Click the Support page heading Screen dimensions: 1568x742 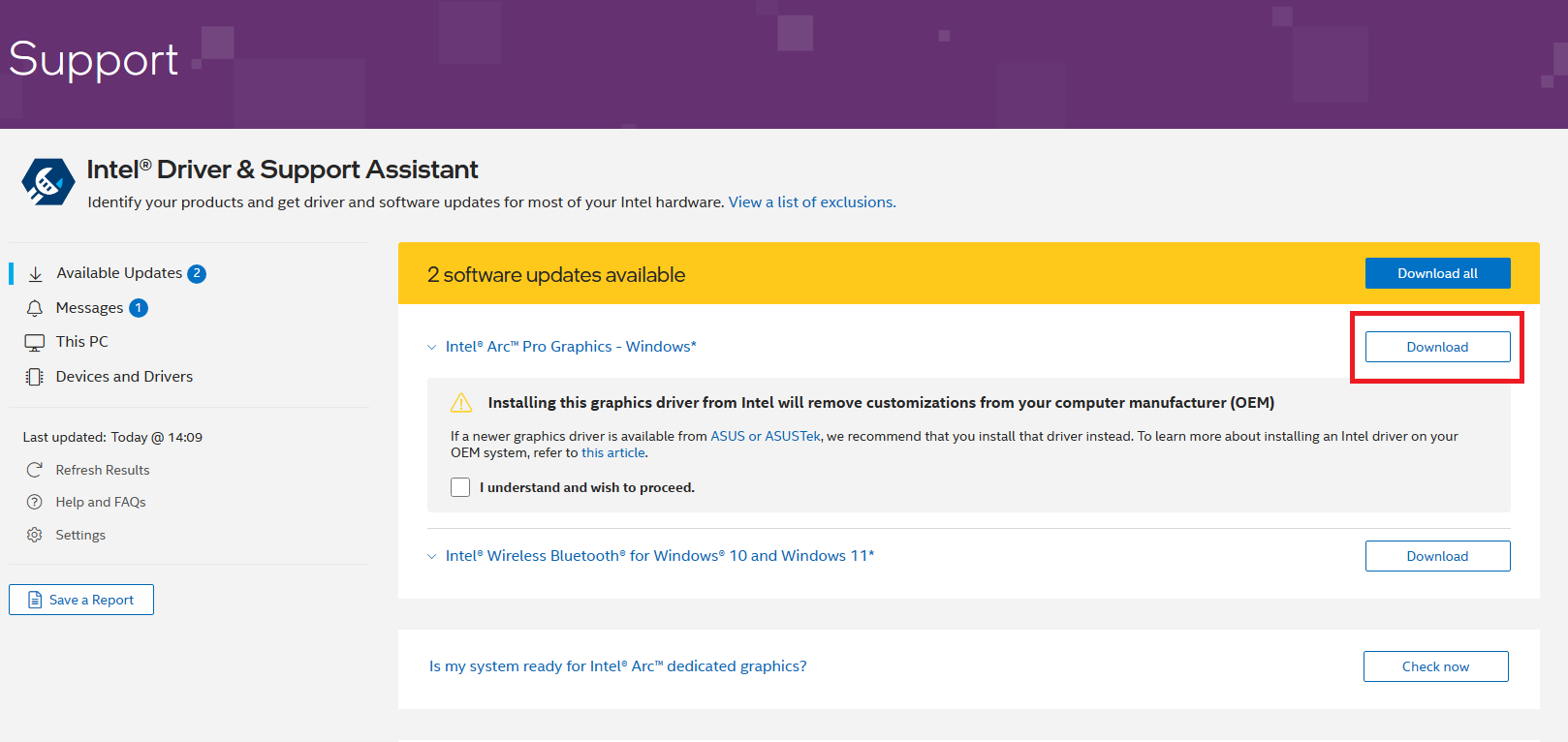93,60
